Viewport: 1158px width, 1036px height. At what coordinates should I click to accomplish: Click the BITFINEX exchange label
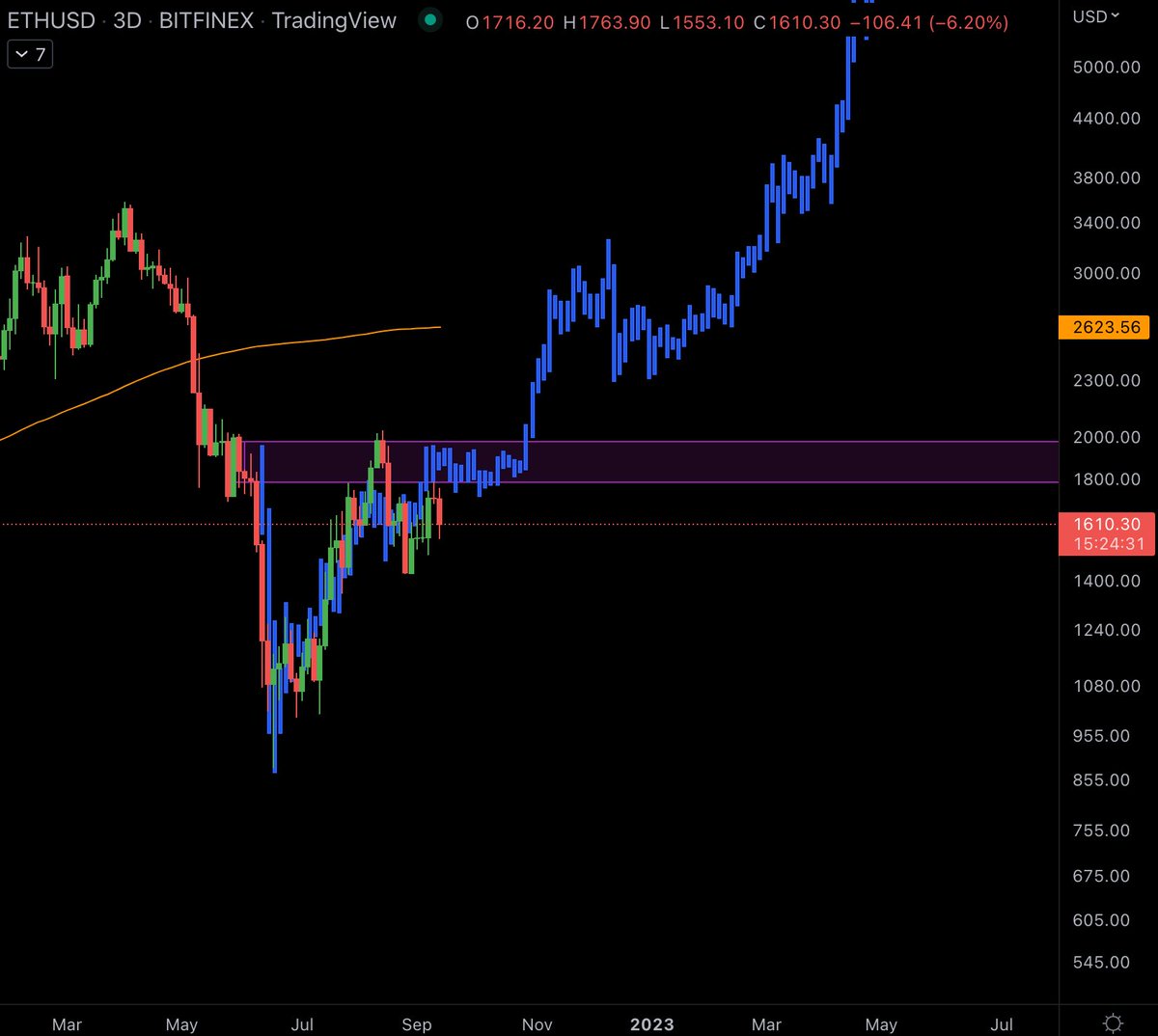tap(206, 20)
